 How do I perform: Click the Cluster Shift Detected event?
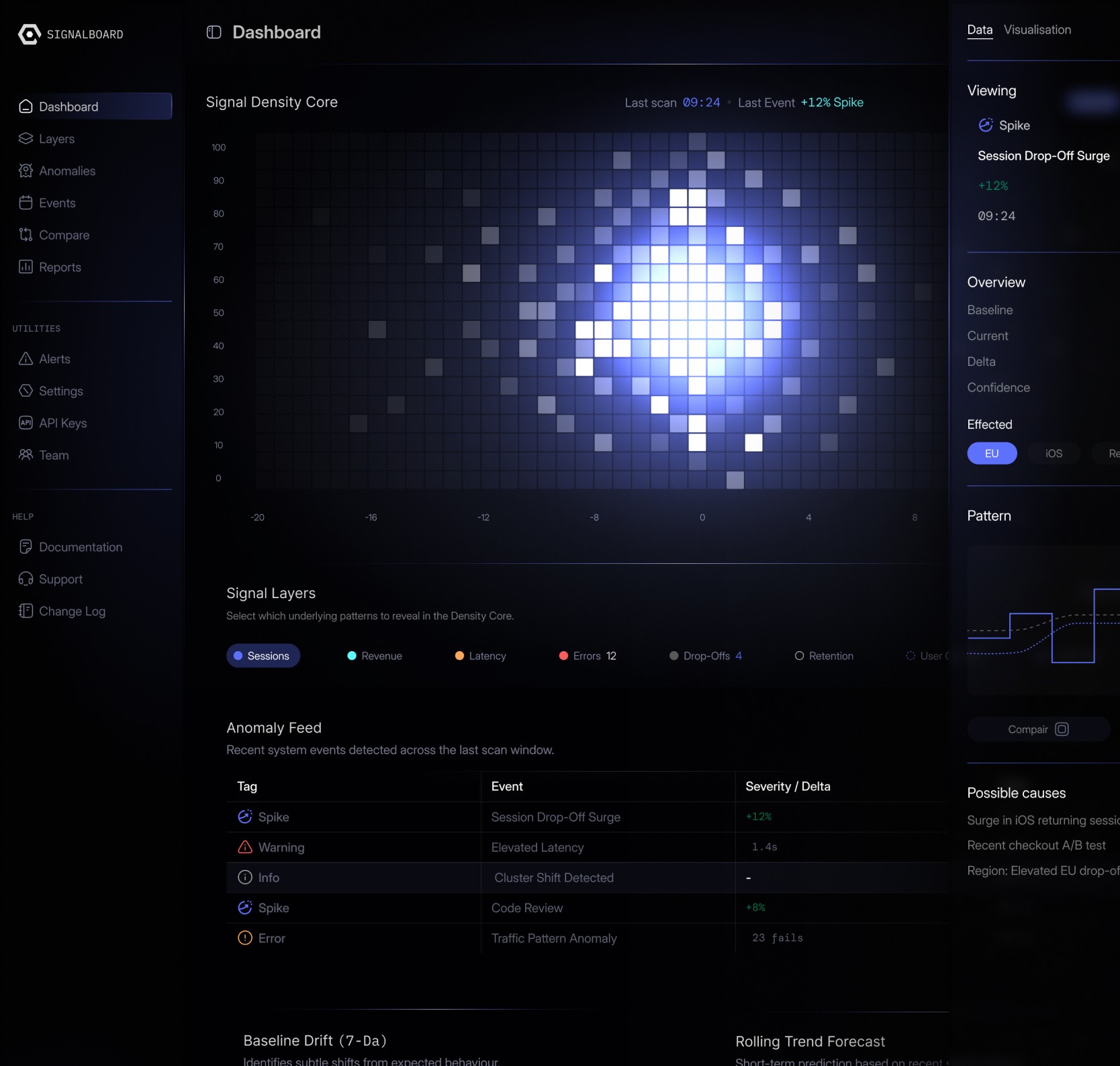coord(554,877)
